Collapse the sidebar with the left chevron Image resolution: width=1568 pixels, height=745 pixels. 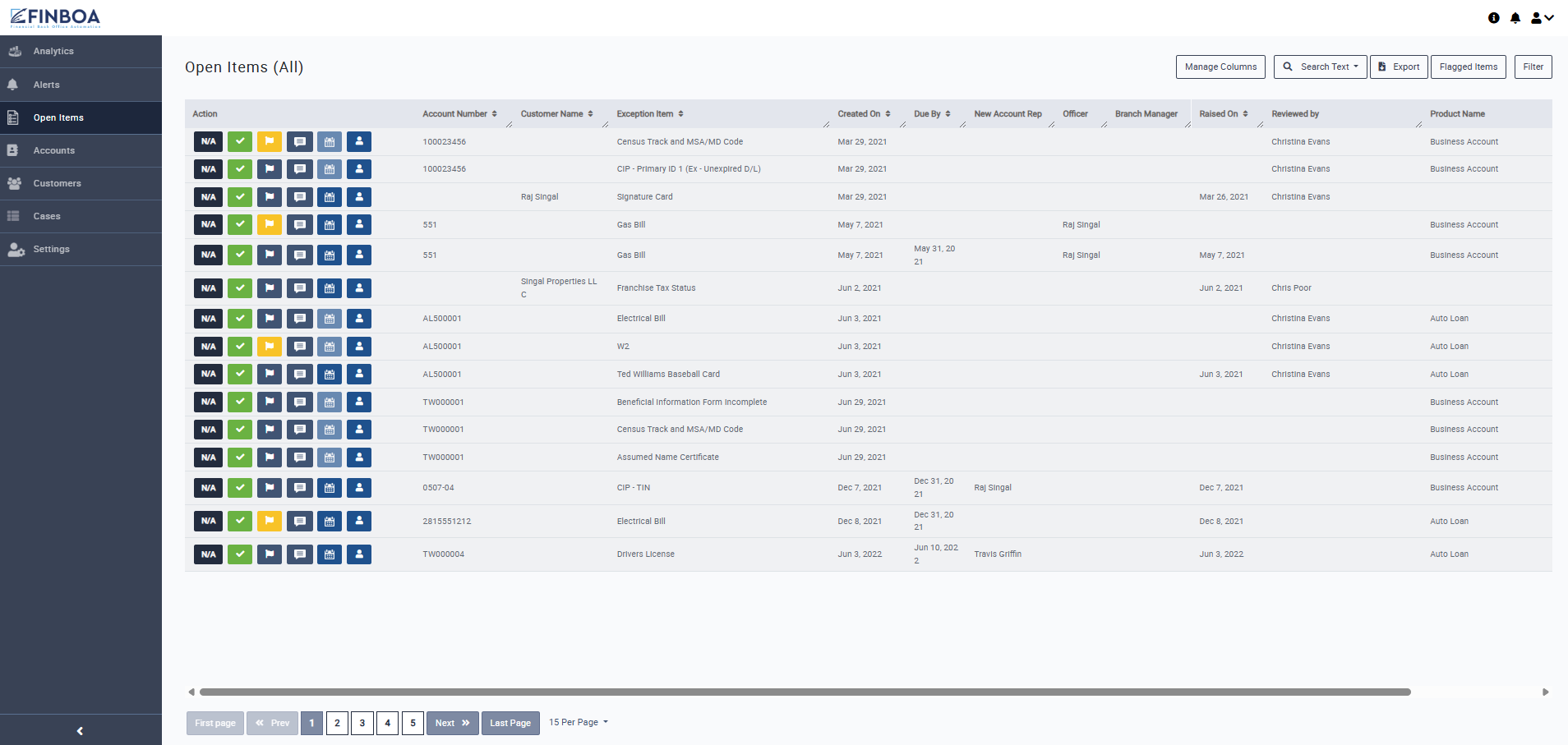tap(80, 730)
